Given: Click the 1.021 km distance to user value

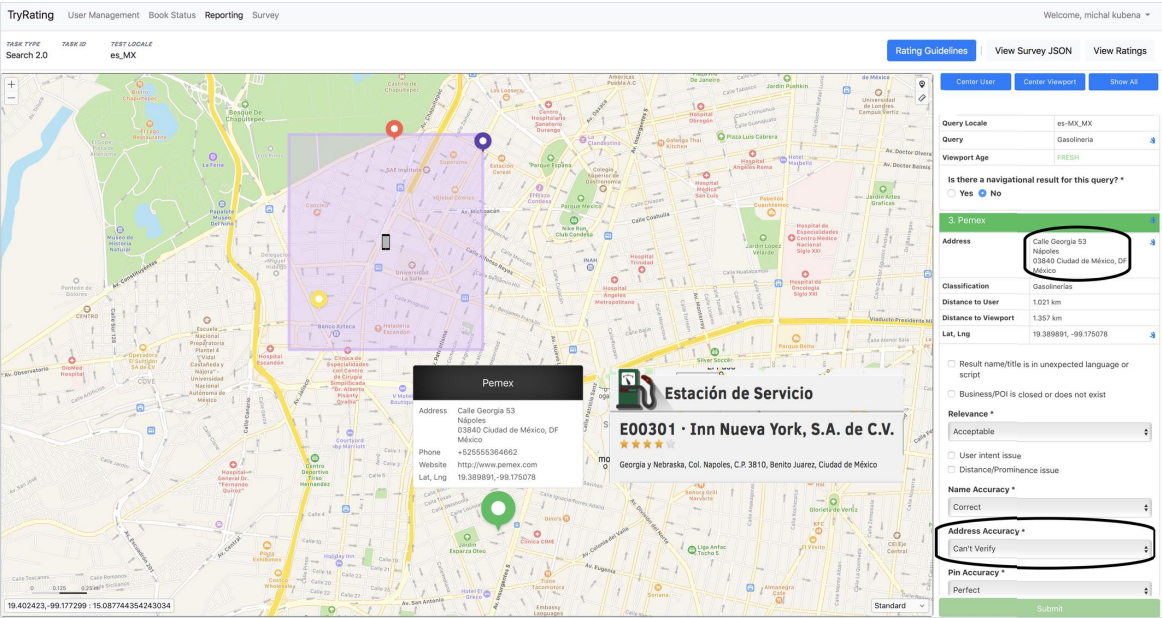Looking at the screenshot, I should pyautogui.click(x=1047, y=302).
